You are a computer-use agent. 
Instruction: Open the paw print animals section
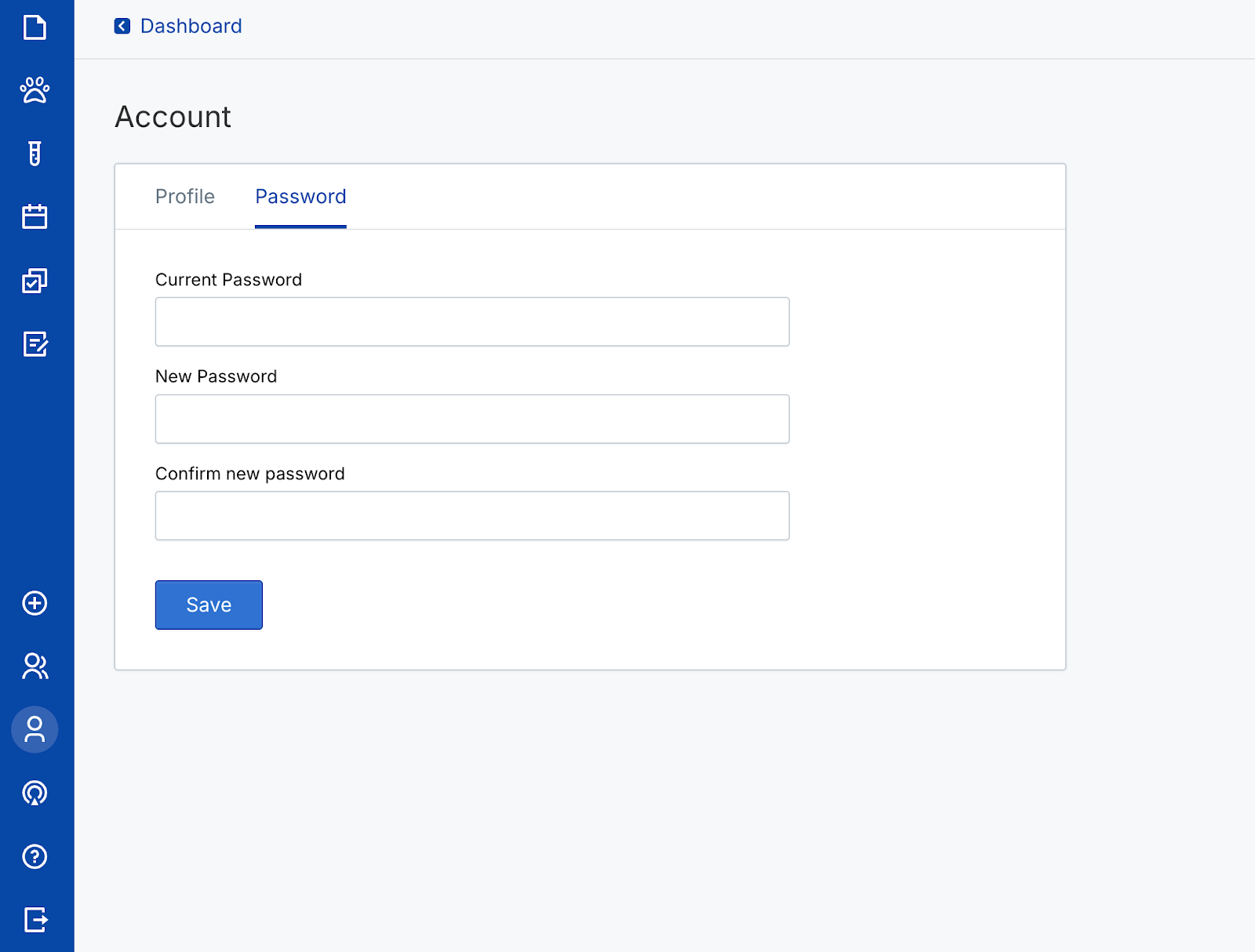tap(35, 90)
